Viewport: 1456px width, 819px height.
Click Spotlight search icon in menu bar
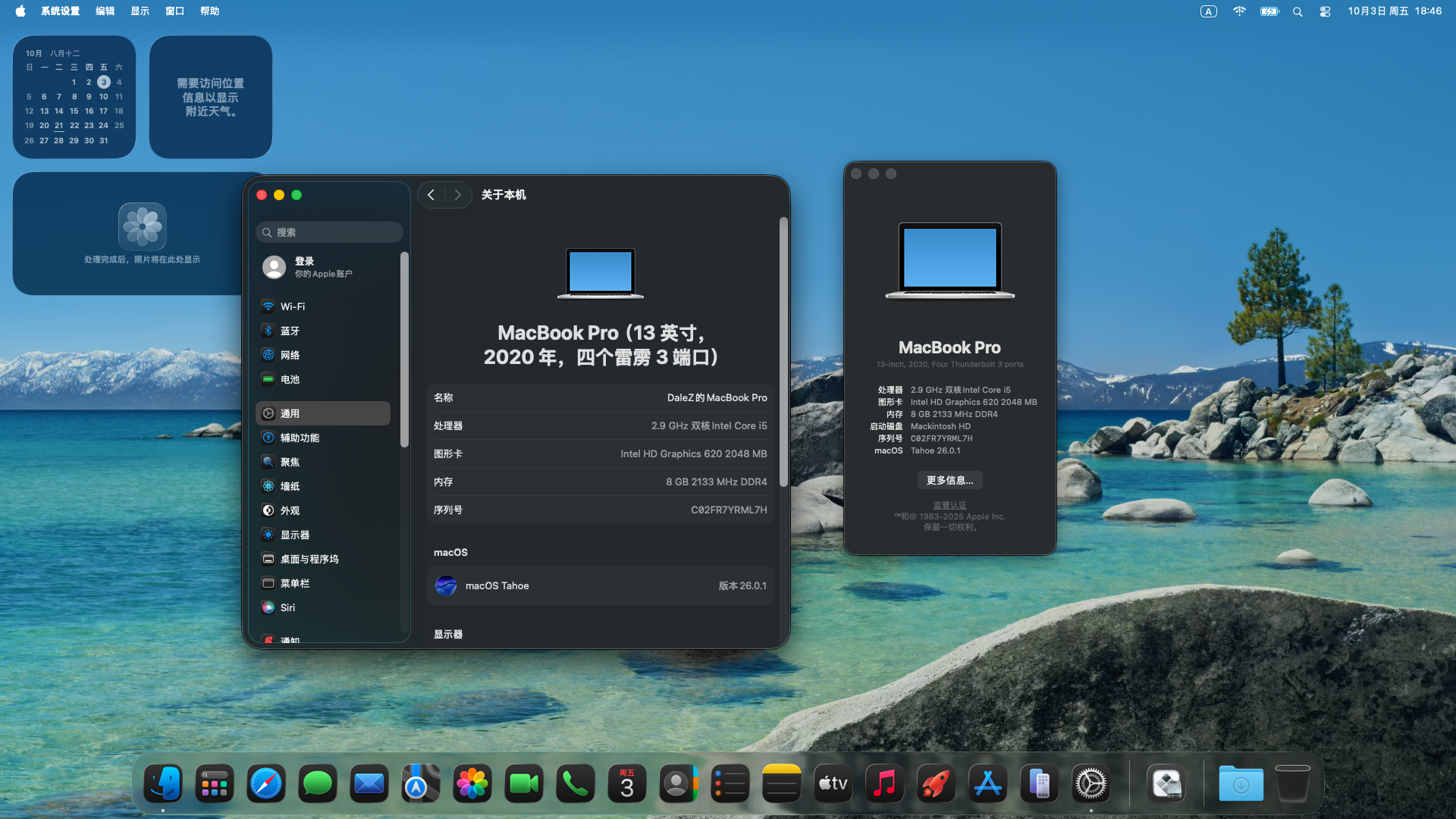point(1298,11)
